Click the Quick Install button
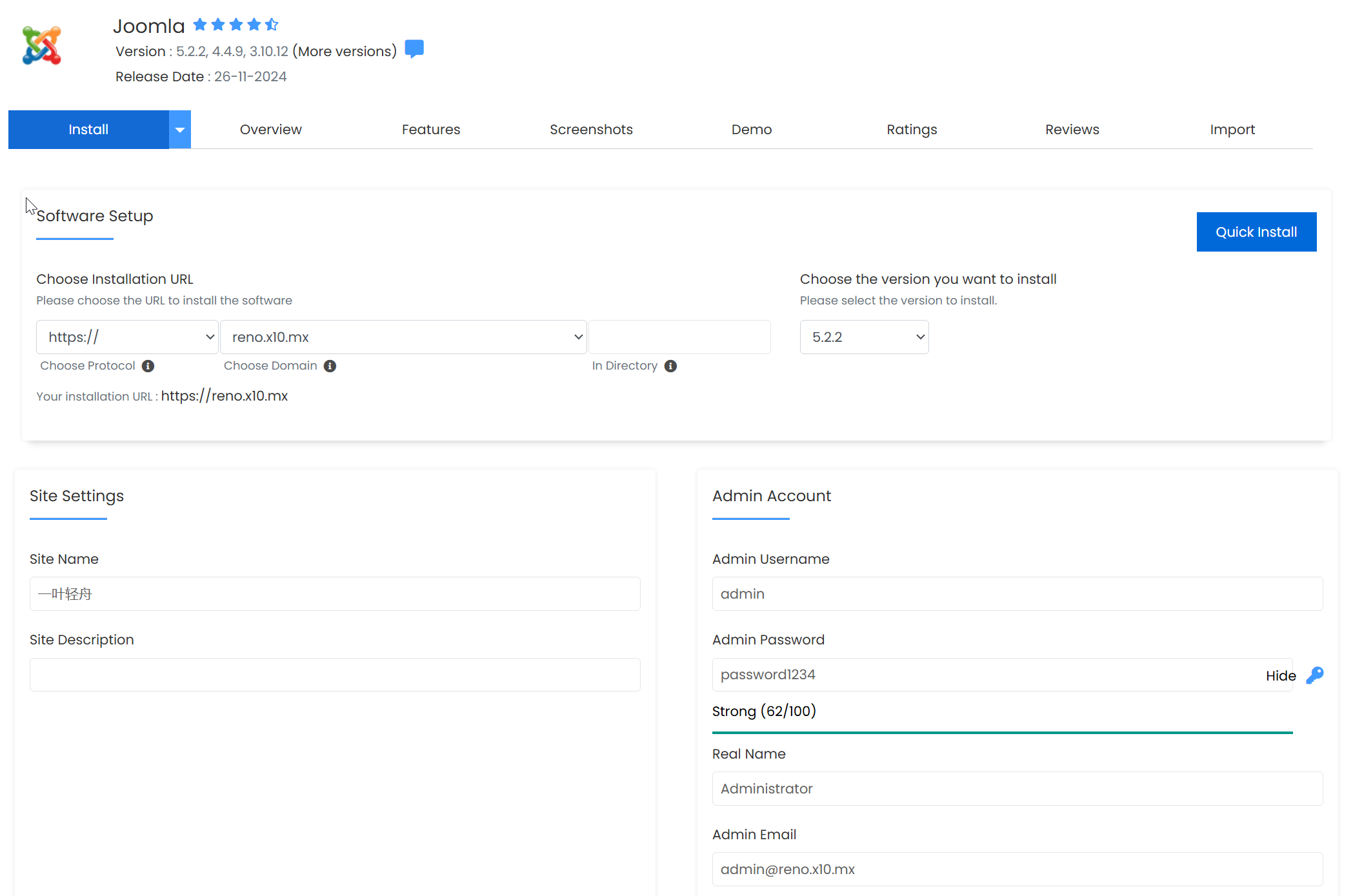The height and width of the screenshot is (896, 1353). point(1256,232)
